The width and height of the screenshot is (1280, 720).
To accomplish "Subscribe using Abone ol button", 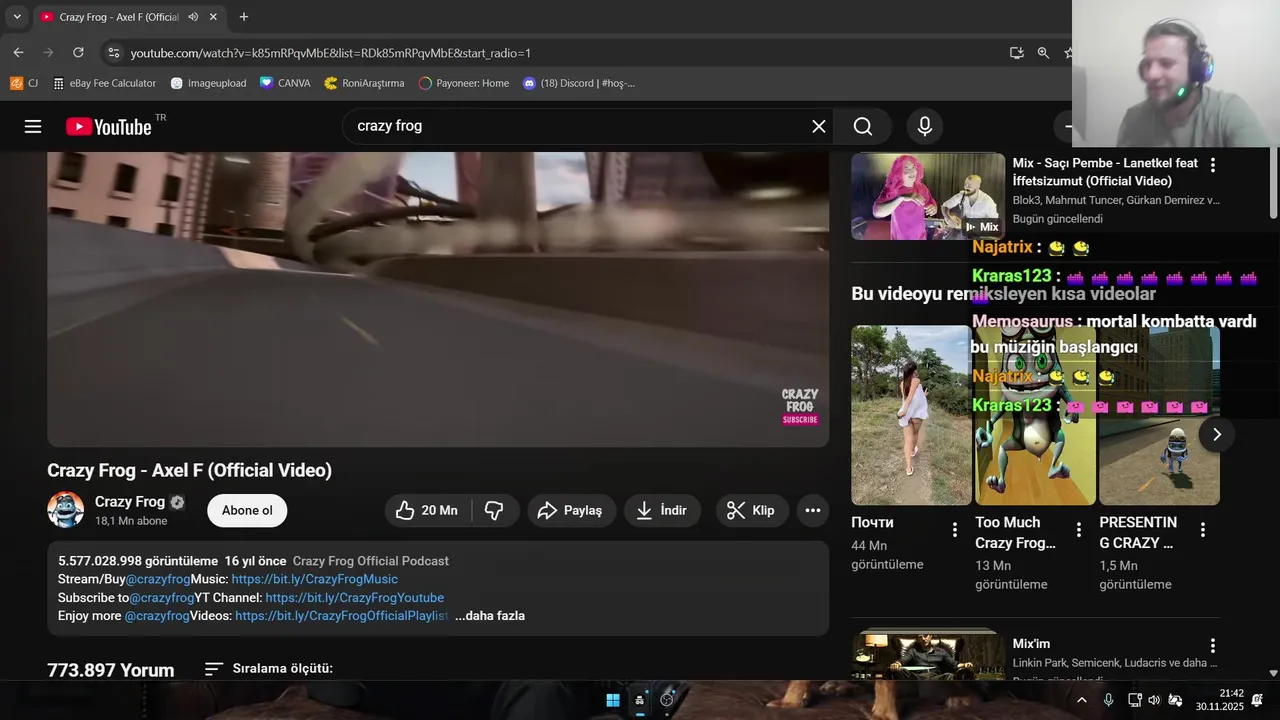I will (247, 510).
